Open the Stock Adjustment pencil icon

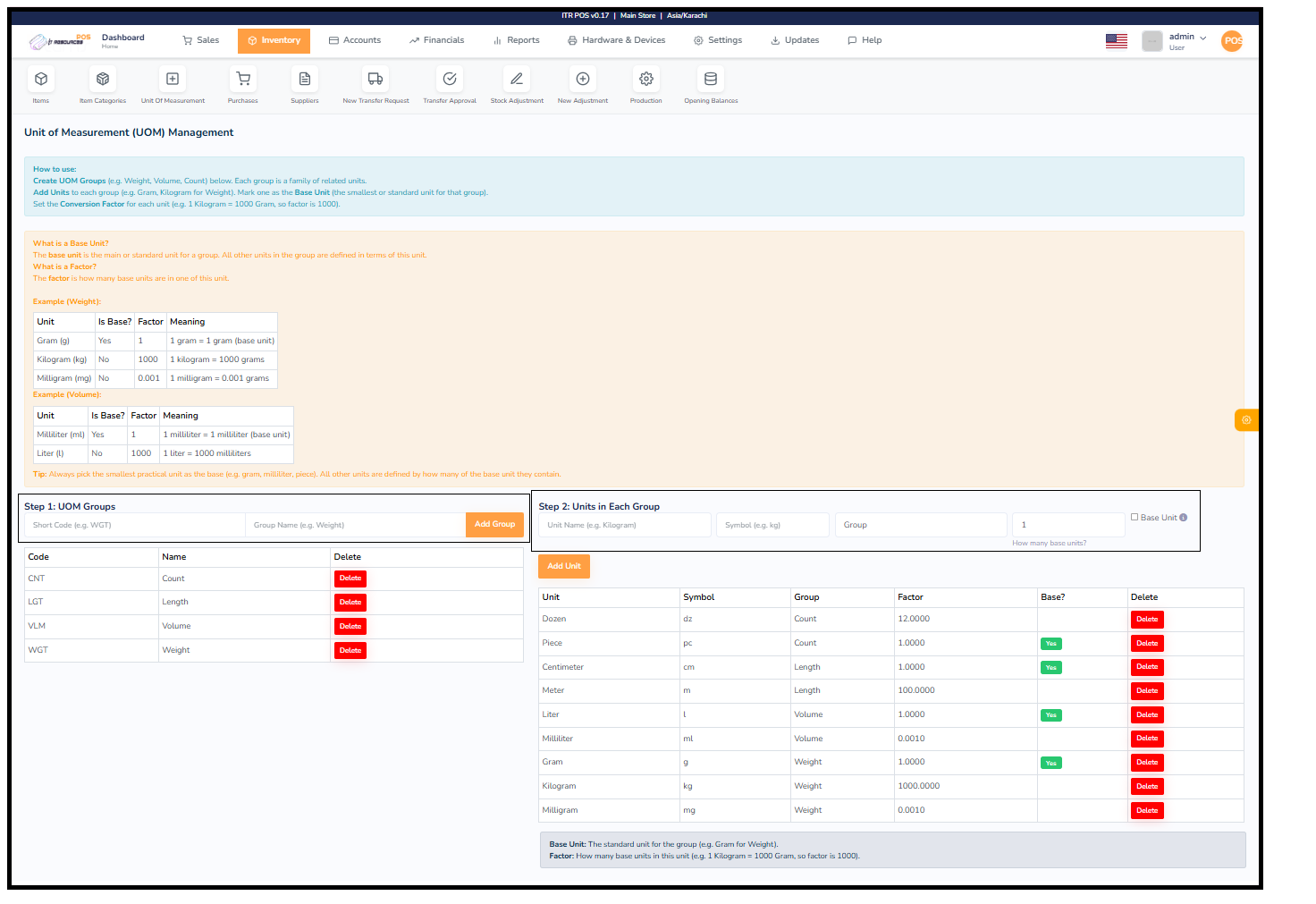click(x=516, y=79)
